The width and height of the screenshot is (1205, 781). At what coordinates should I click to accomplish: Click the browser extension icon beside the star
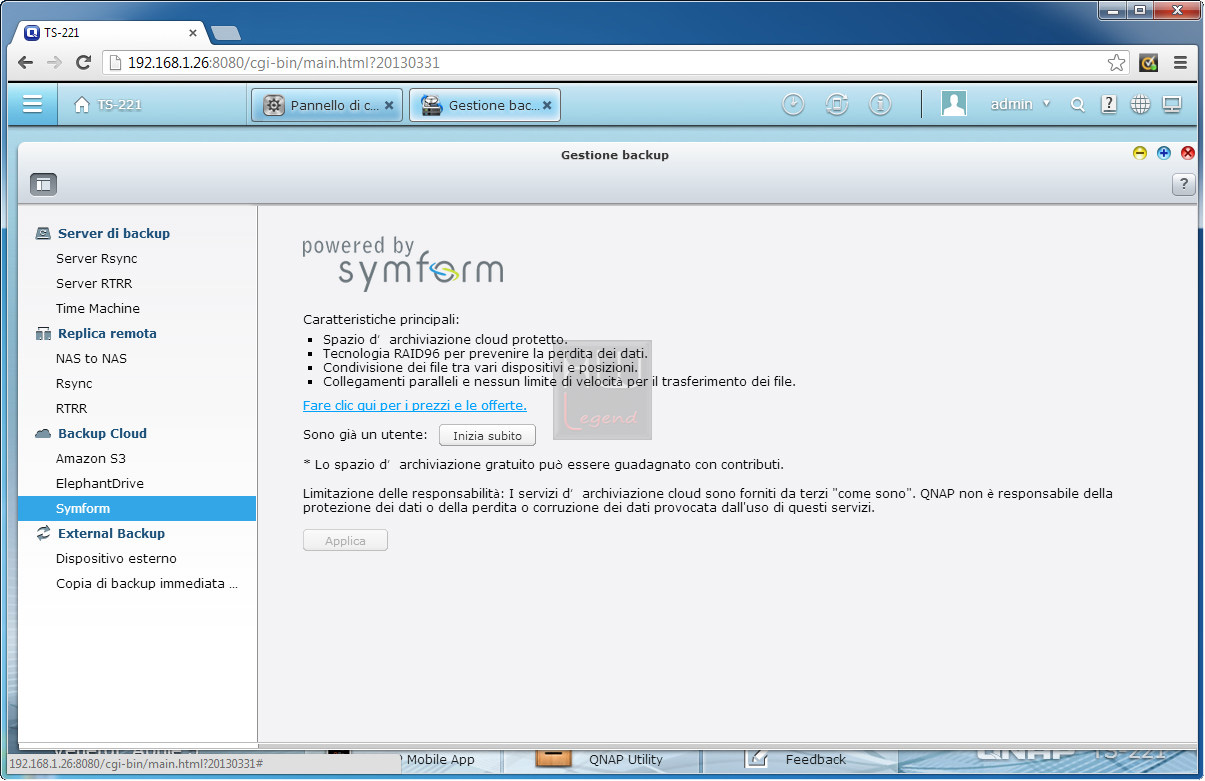click(x=1149, y=62)
